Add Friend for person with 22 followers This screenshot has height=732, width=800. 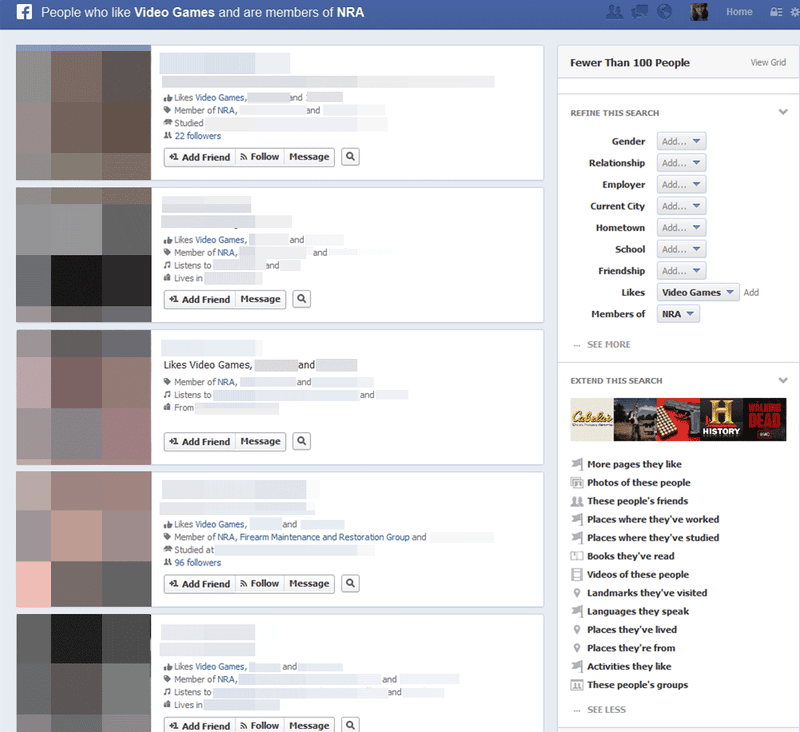[x=199, y=157]
